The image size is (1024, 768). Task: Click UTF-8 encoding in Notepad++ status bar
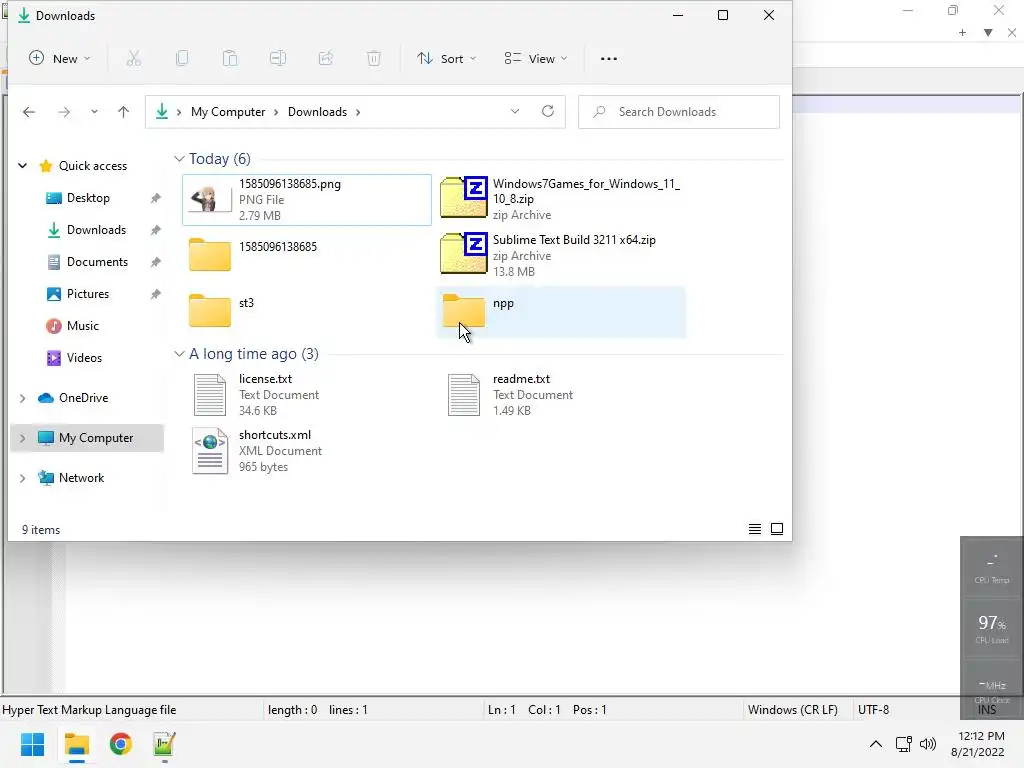tap(873, 710)
